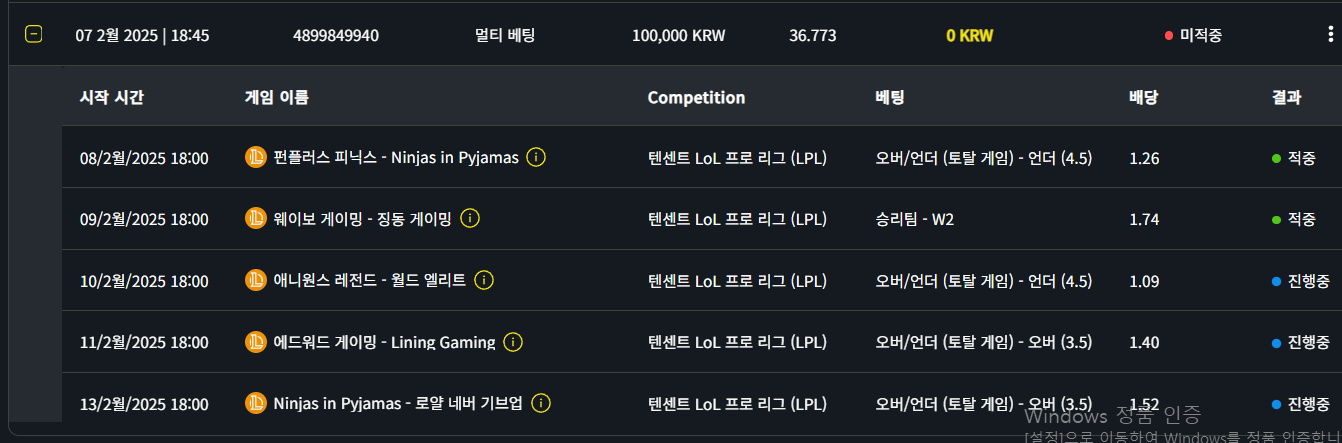Collapse the multi bet row with minus icon
Viewport: 1342px width, 443px height.
[33, 35]
